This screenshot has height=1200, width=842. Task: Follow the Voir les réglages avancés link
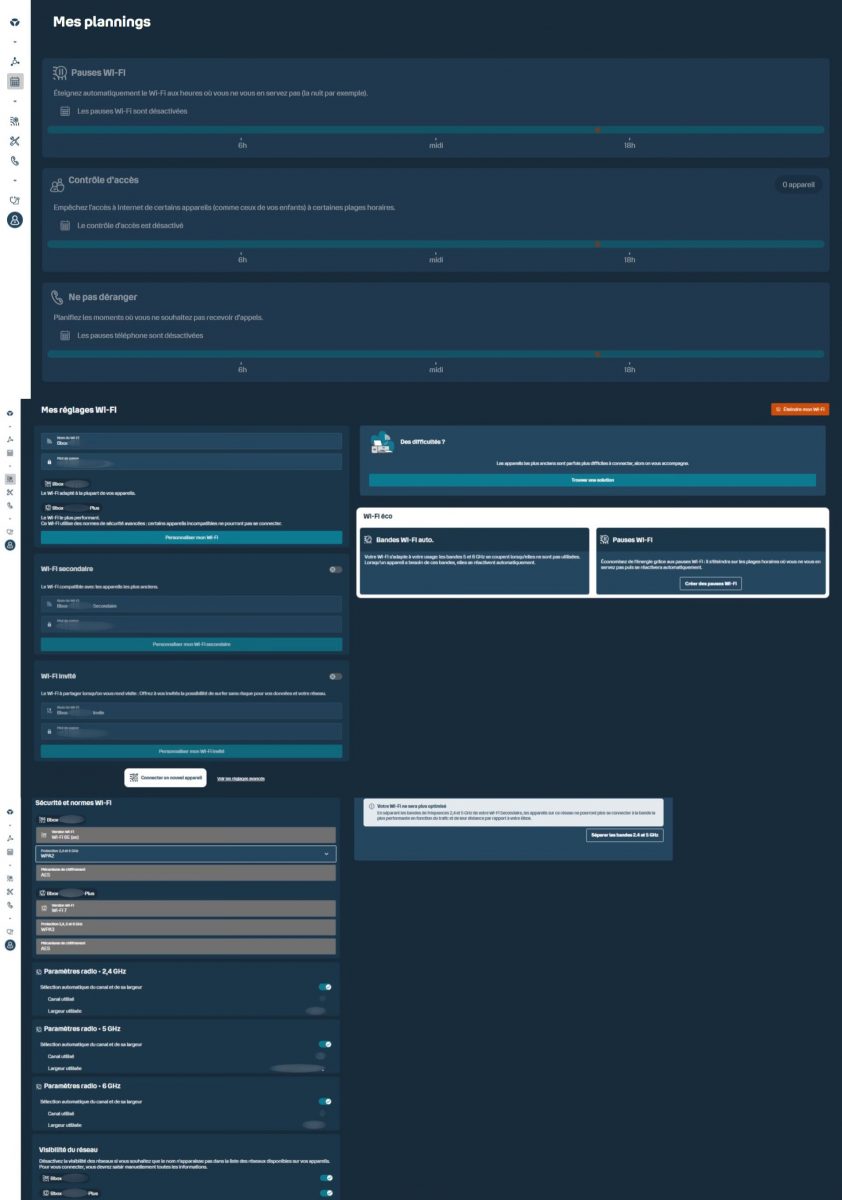(241, 778)
